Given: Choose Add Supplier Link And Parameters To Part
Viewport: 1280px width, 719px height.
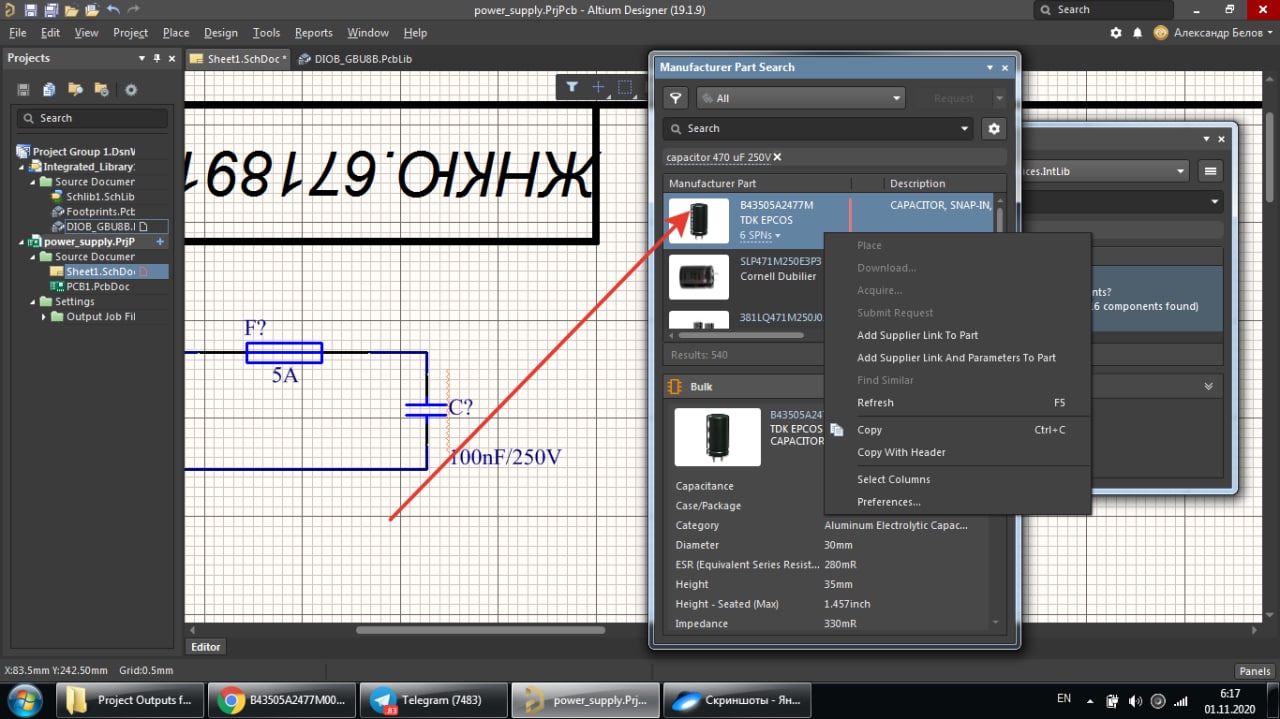Looking at the screenshot, I should pyautogui.click(x=956, y=357).
